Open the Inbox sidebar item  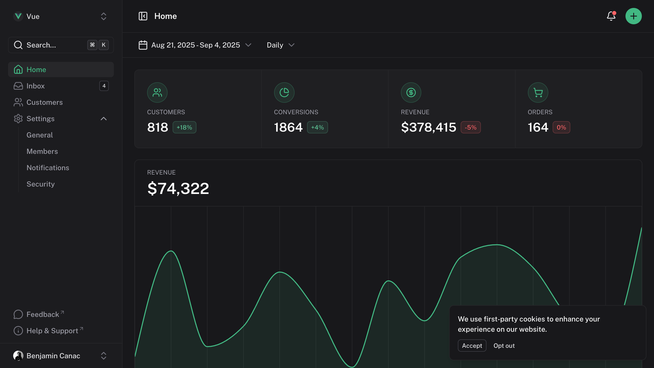coord(61,86)
